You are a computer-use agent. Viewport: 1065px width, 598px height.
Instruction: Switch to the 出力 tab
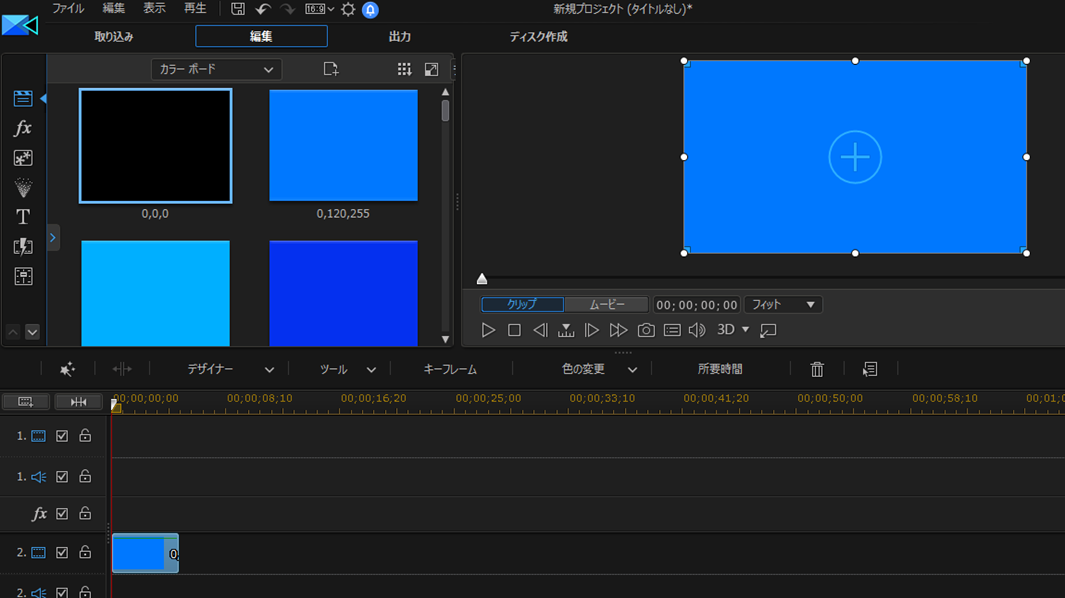[400, 37]
